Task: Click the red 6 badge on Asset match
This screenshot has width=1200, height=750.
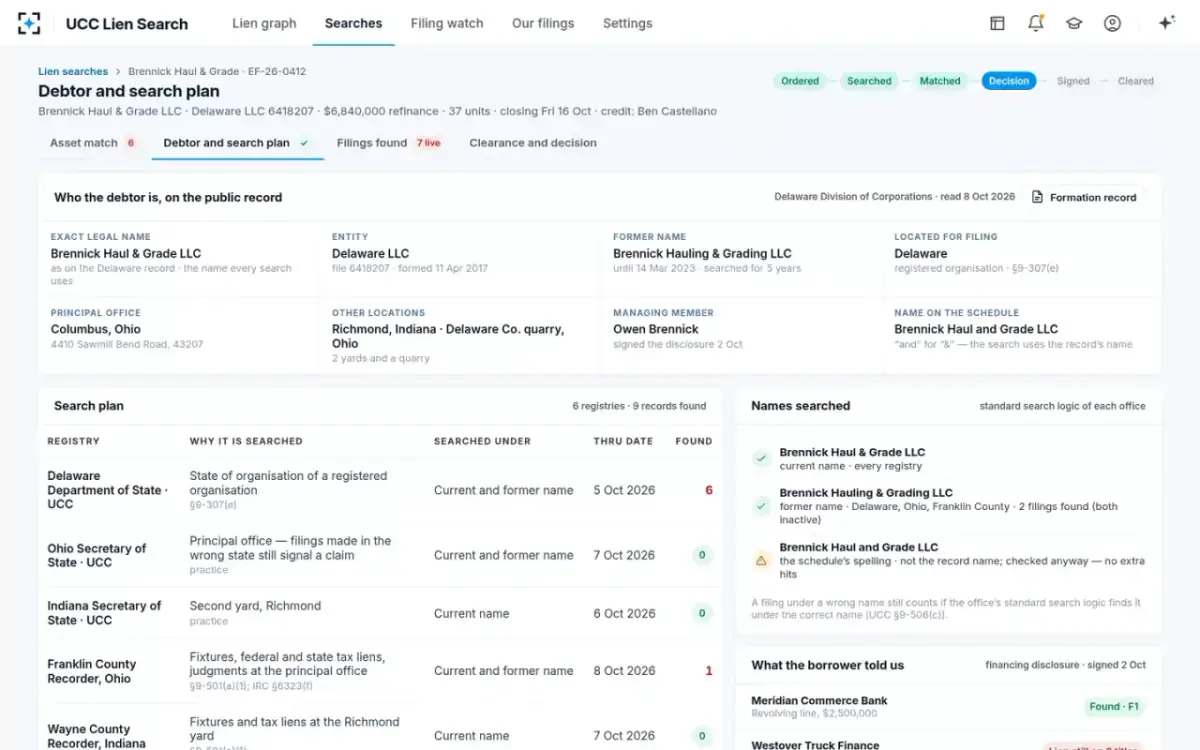Action: (131, 143)
